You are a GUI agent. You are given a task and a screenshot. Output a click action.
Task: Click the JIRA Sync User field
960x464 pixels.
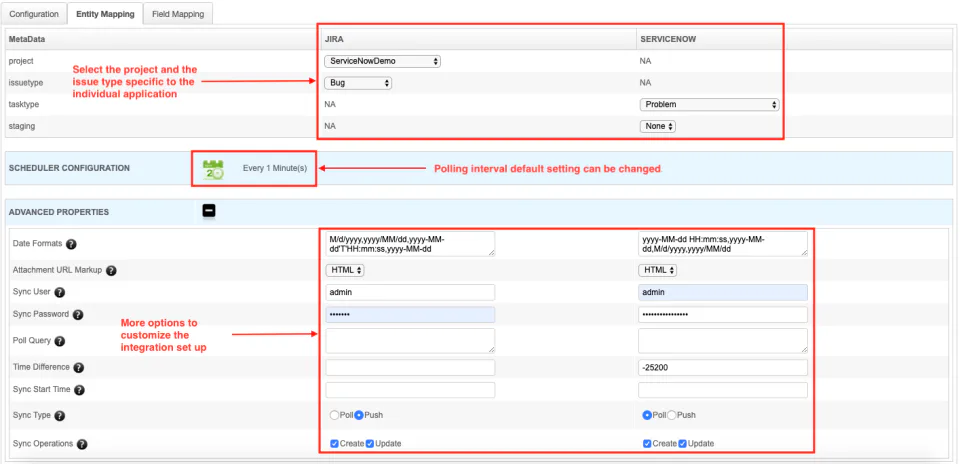[410, 293]
